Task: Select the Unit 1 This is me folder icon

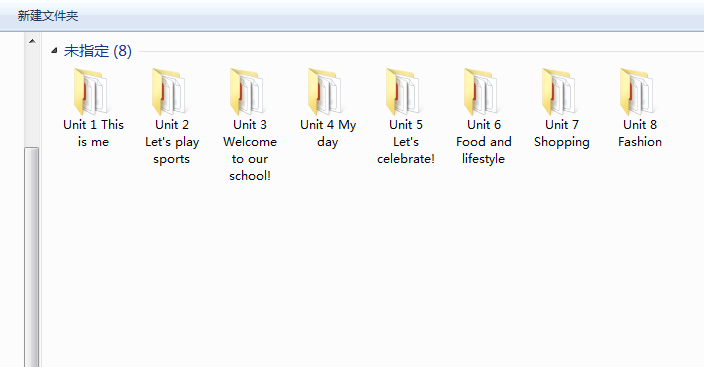Action: tap(91, 92)
